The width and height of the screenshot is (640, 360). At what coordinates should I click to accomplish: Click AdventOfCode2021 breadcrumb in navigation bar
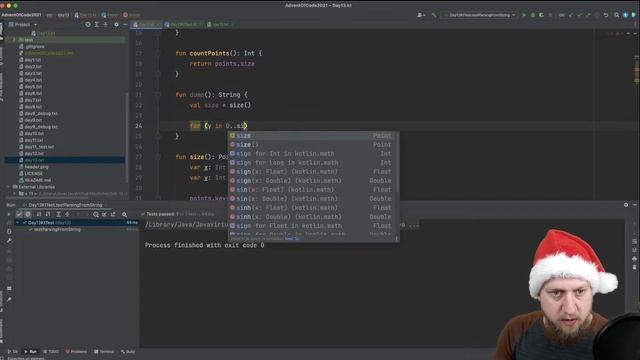[21, 15]
